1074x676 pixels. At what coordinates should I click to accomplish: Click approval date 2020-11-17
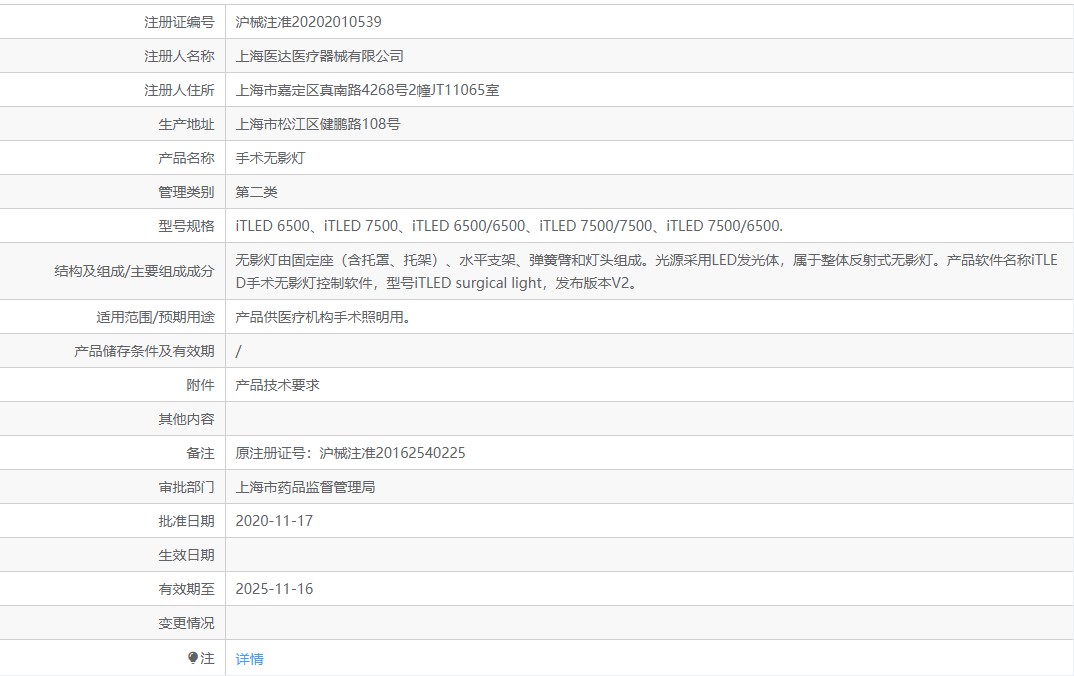point(274,521)
